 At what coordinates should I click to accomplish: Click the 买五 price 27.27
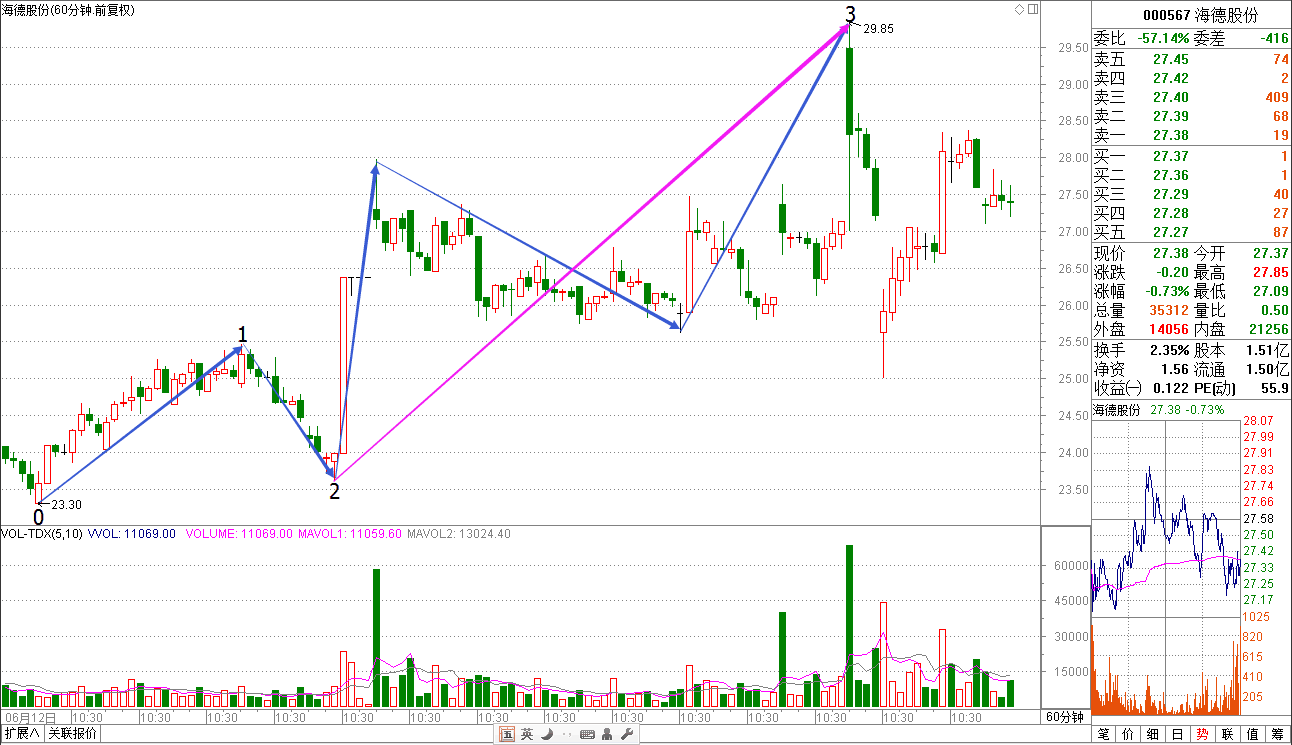click(x=1170, y=232)
